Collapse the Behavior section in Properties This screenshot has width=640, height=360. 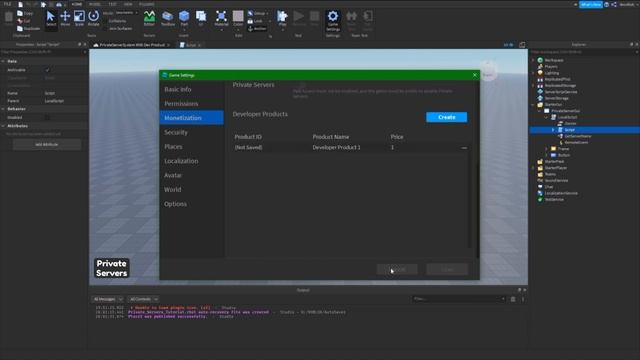[x=3, y=109]
